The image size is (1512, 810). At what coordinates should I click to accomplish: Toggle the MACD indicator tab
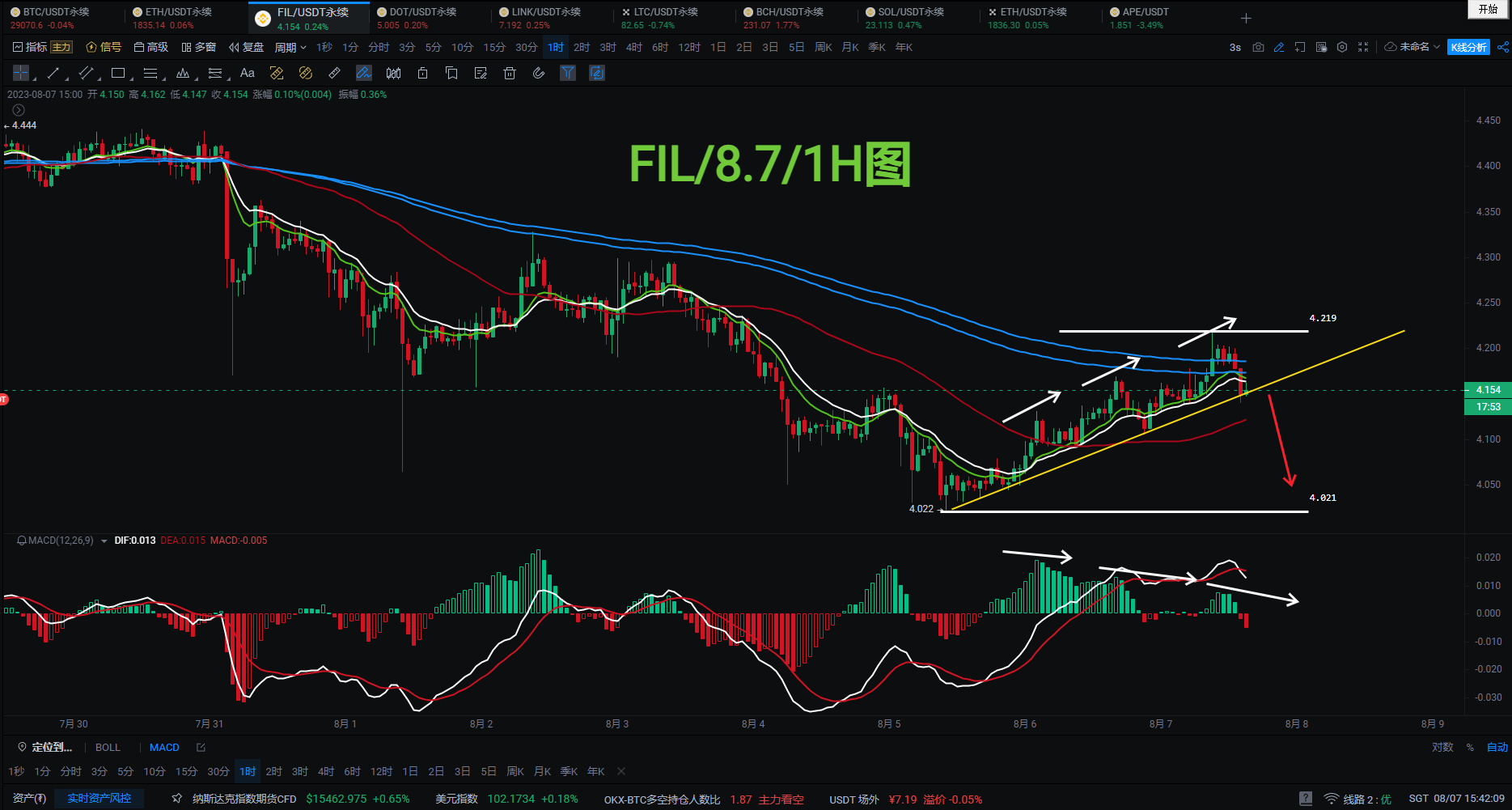click(x=164, y=748)
